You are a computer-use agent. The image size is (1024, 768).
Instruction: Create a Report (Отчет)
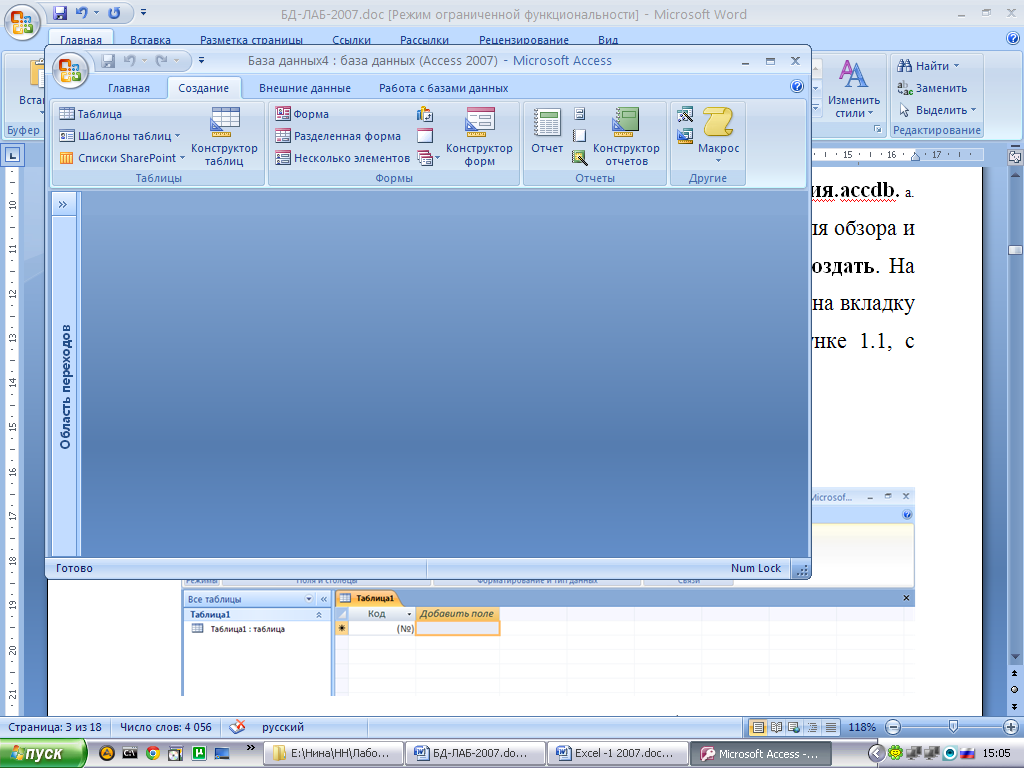click(x=547, y=131)
